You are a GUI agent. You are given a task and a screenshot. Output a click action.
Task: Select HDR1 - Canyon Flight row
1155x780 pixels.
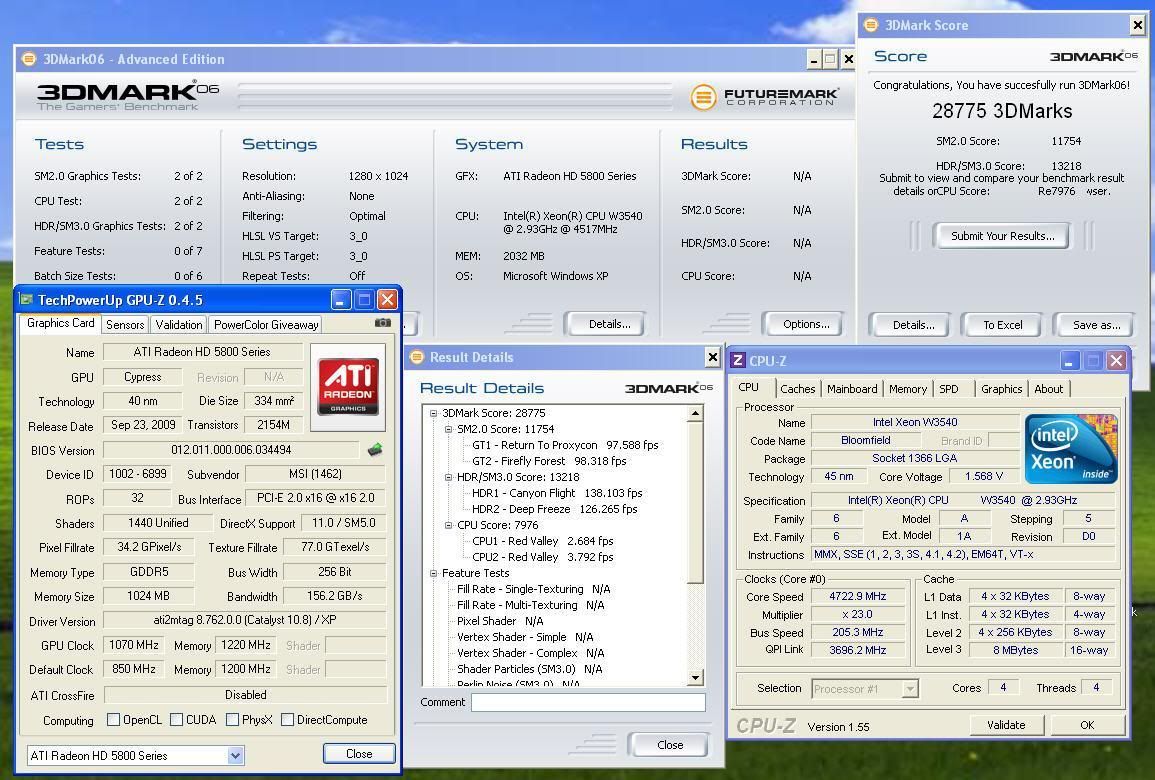[557, 493]
